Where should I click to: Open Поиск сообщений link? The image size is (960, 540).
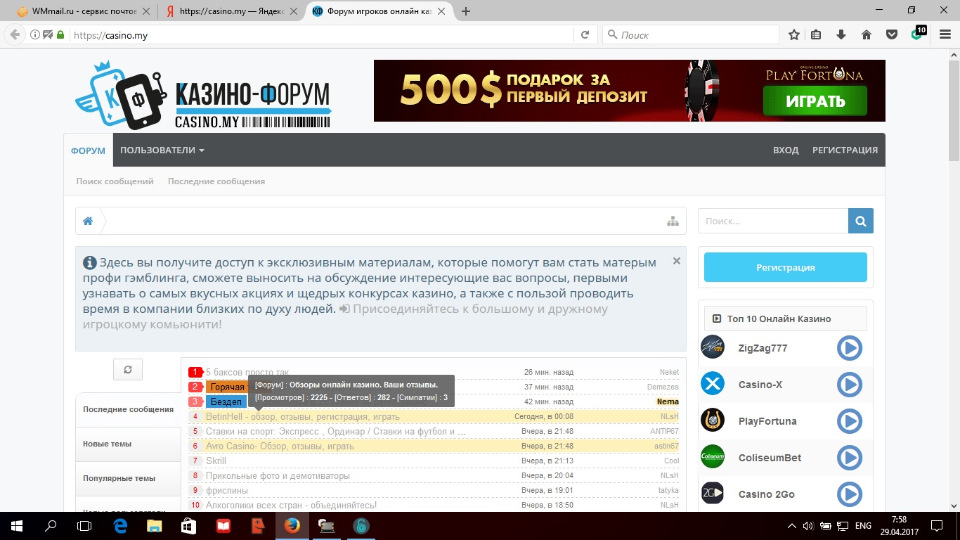coord(114,181)
